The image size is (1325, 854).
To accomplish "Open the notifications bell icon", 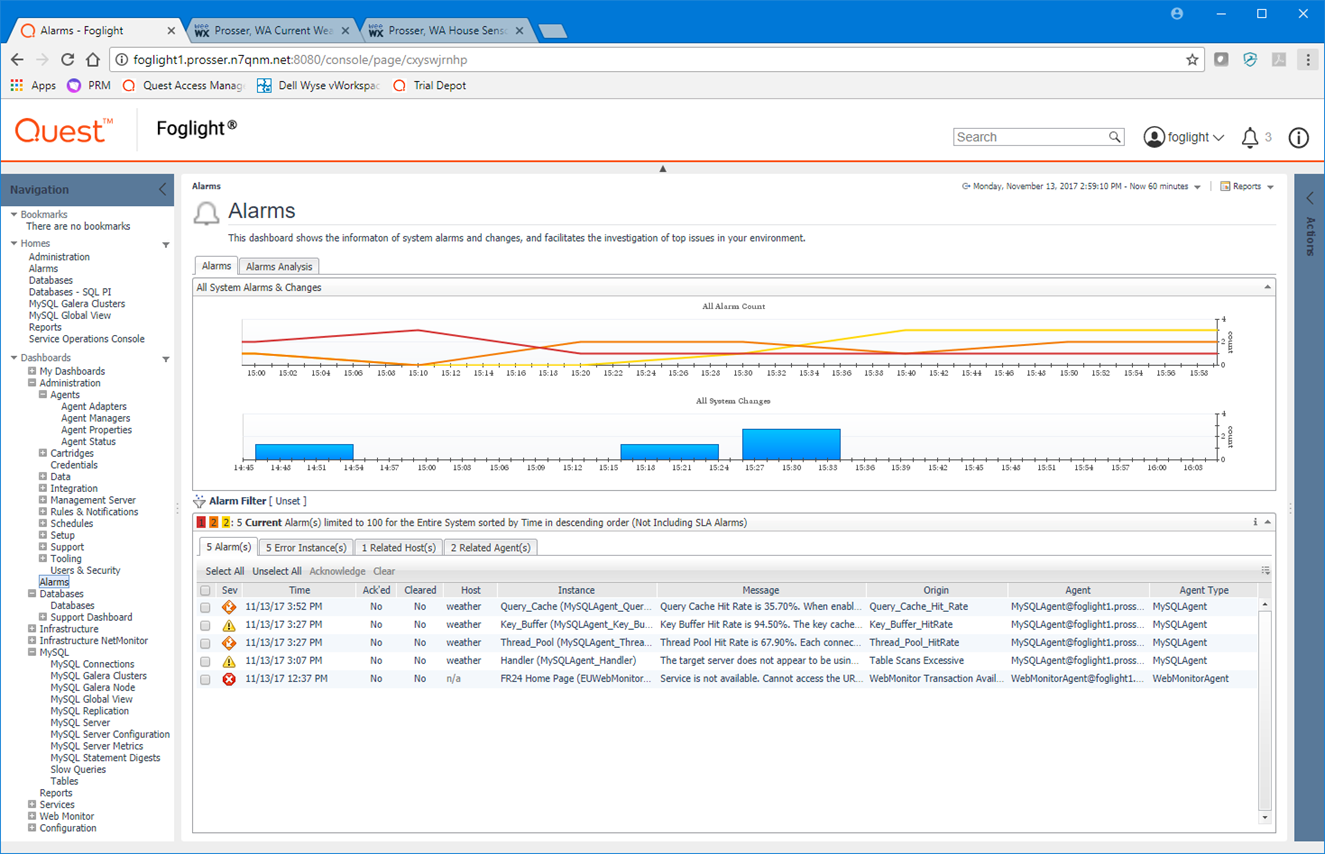I will (x=1249, y=138).
